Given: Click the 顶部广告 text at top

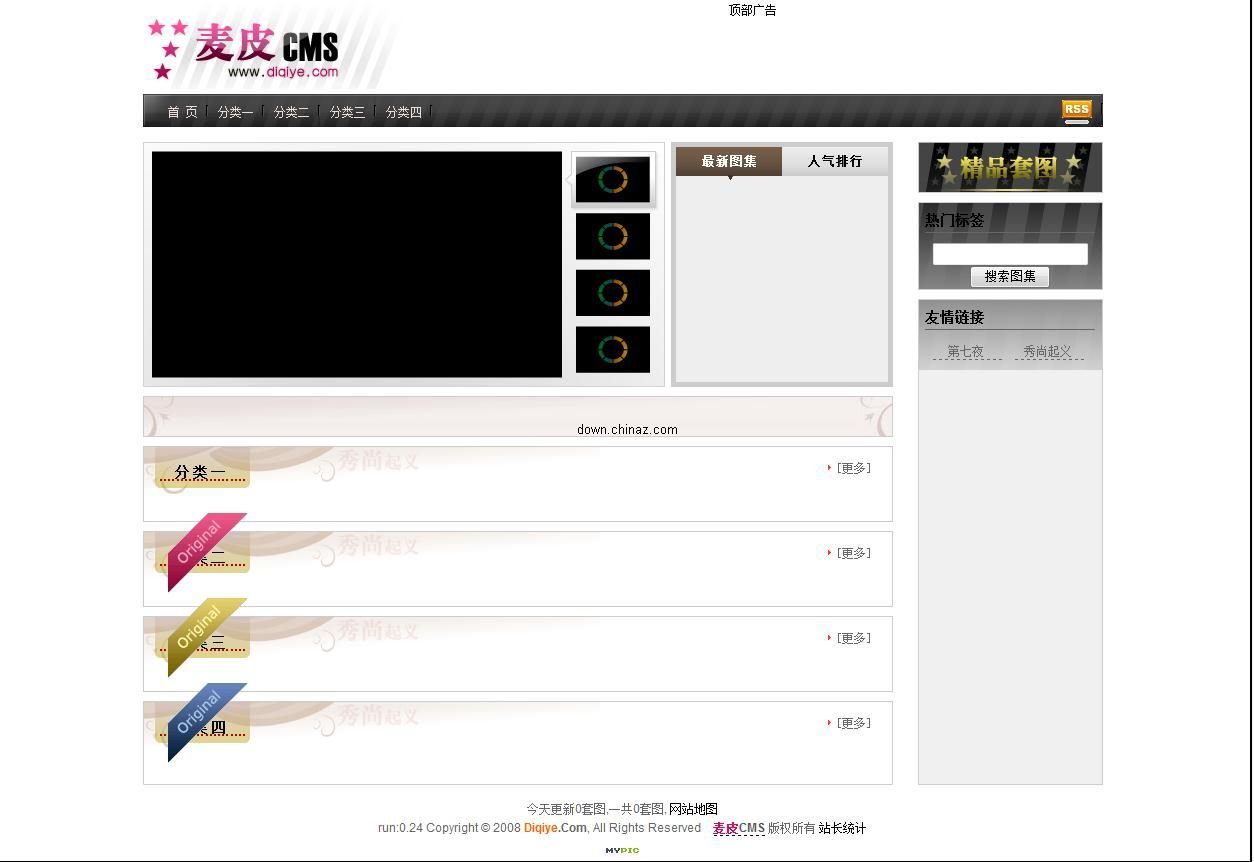Looking at the screenshot, I should coord(752,10).
